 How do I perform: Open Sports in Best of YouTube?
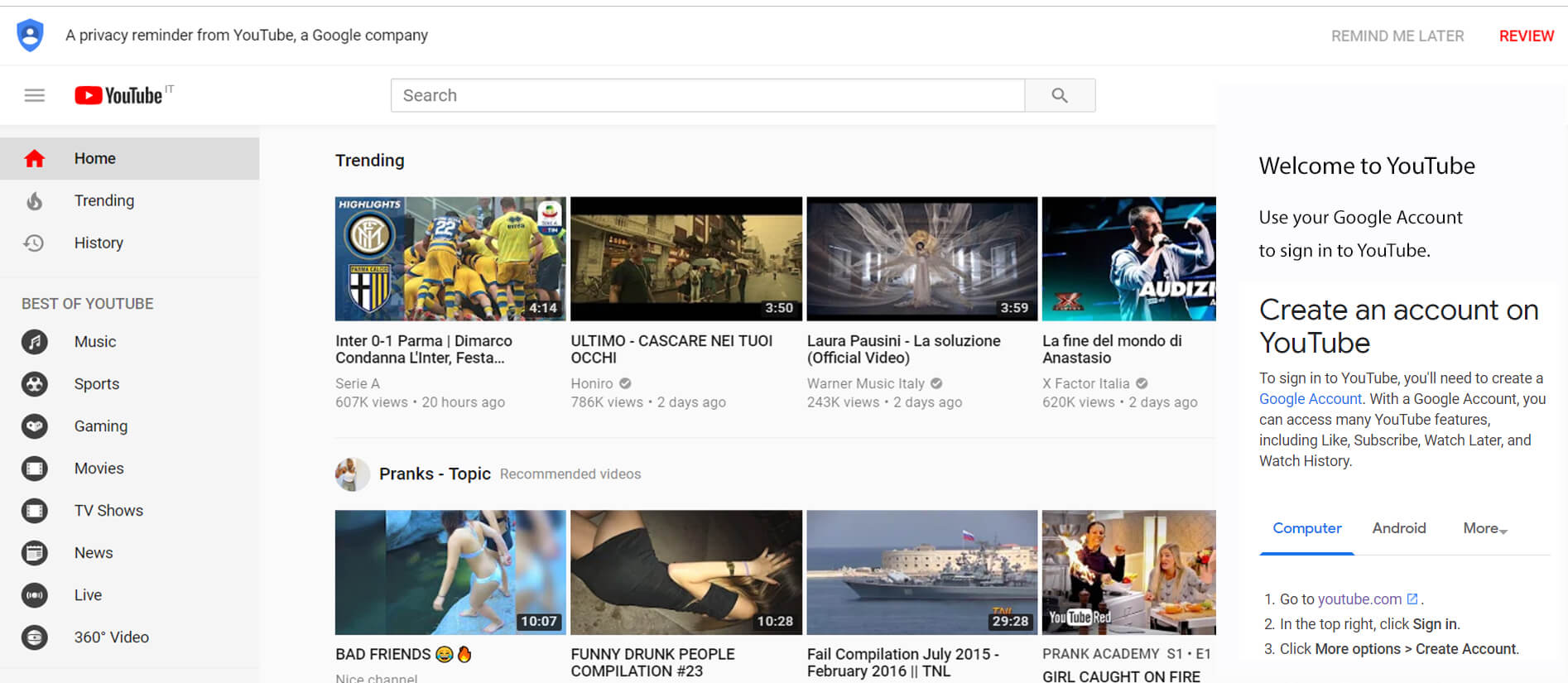click(129, 384)
